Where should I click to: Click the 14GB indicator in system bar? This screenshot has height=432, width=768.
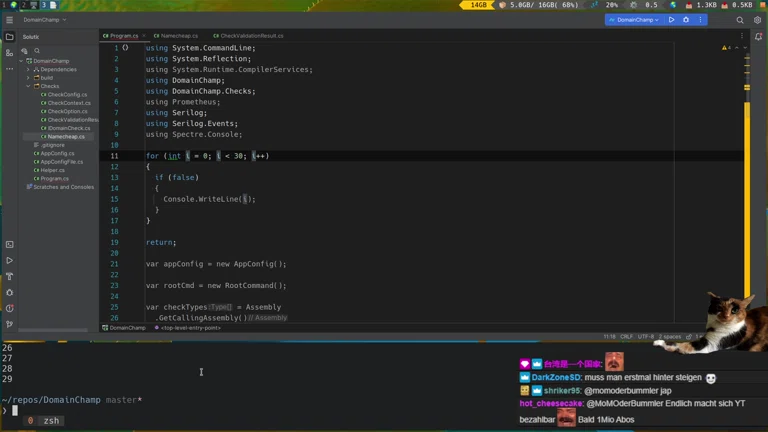tap(478, 5)
